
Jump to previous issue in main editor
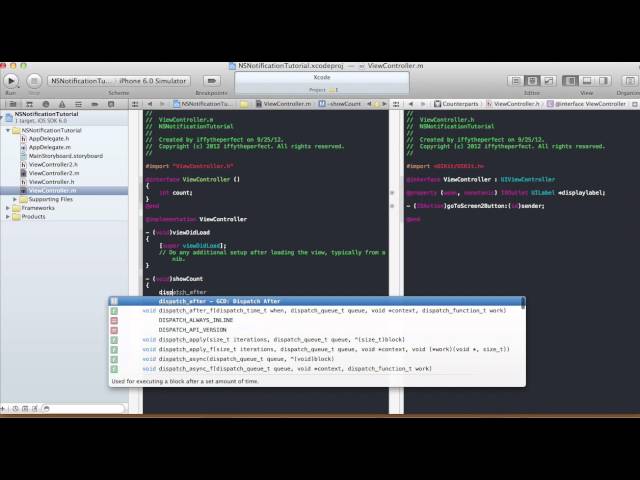(x=369, y=104)
